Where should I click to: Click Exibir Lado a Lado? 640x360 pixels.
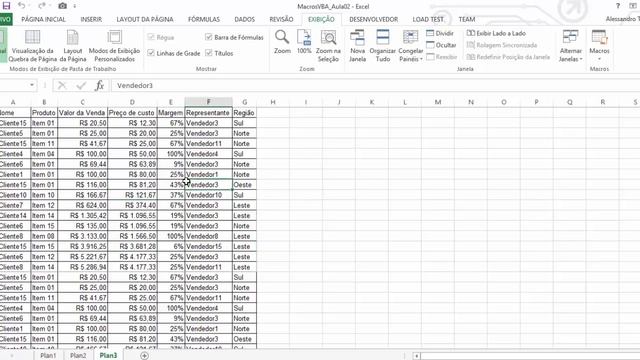(x=496, y=33)
